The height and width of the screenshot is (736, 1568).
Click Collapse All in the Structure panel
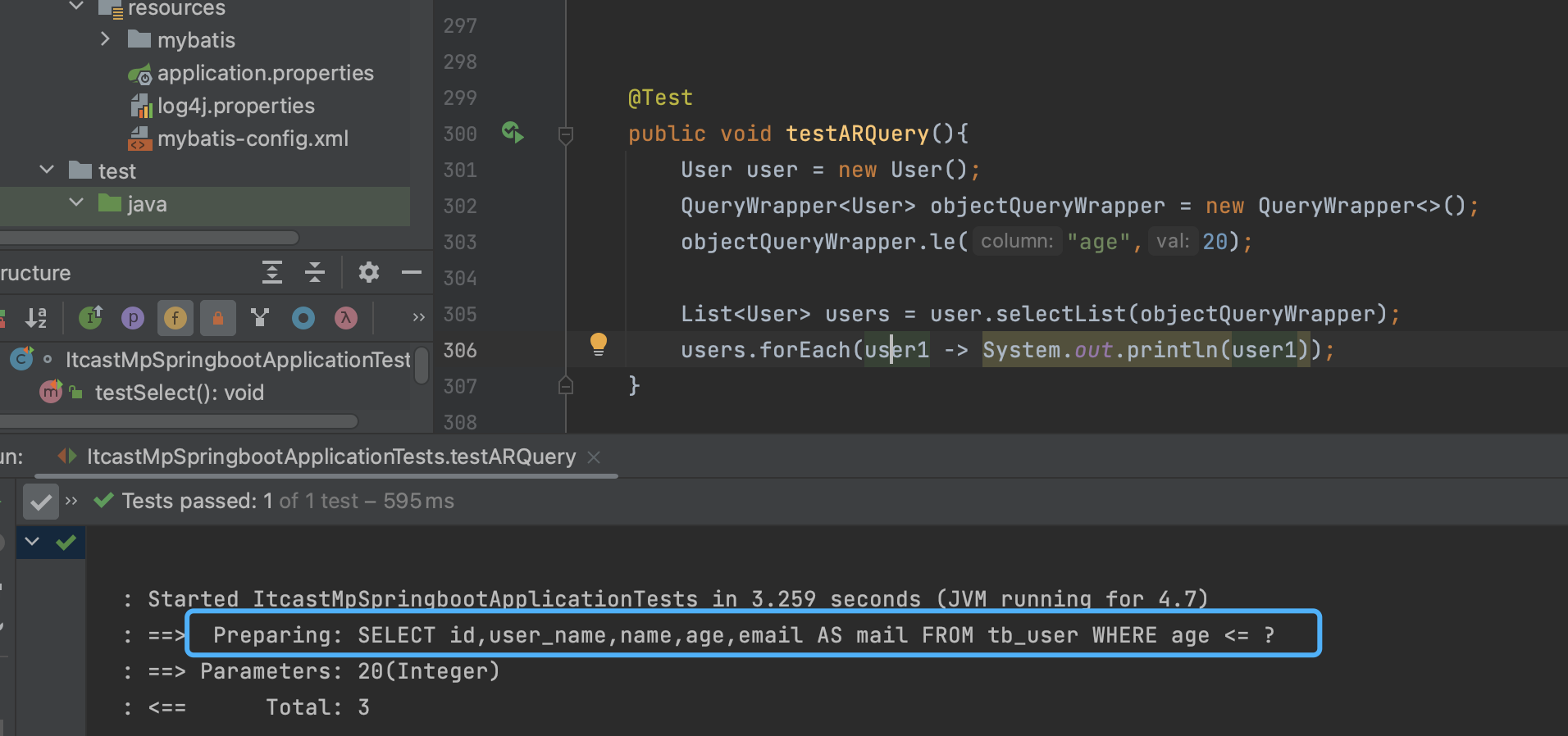315,272
